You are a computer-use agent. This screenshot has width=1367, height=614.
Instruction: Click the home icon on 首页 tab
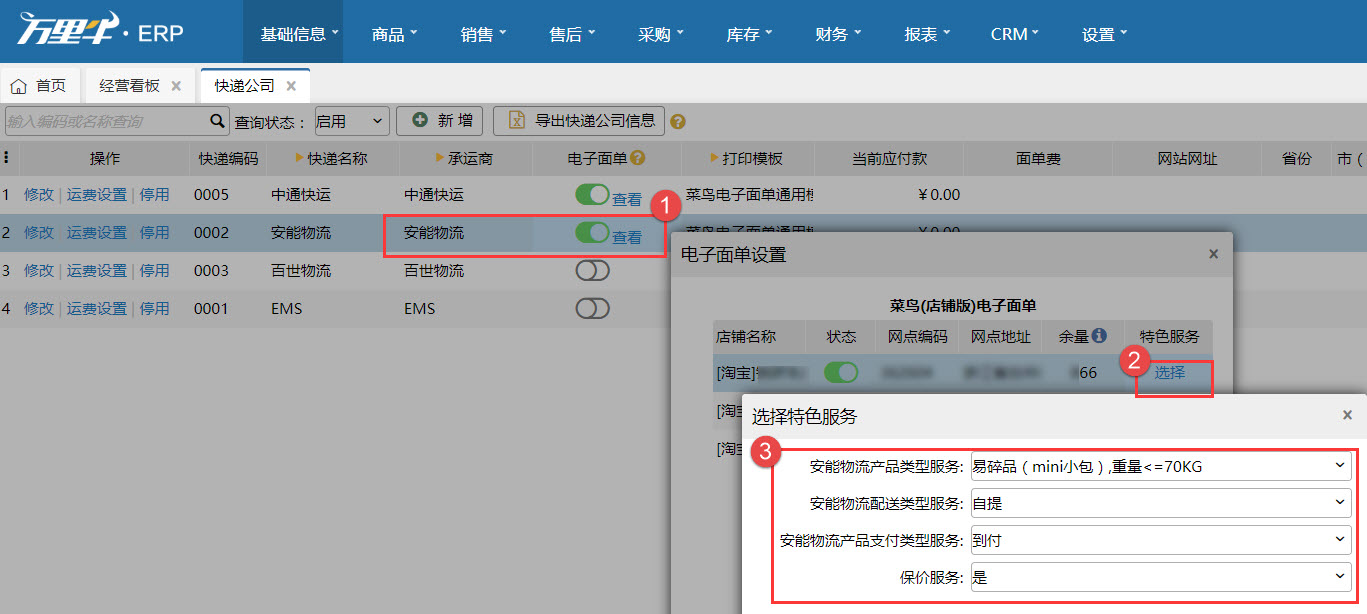18,86
